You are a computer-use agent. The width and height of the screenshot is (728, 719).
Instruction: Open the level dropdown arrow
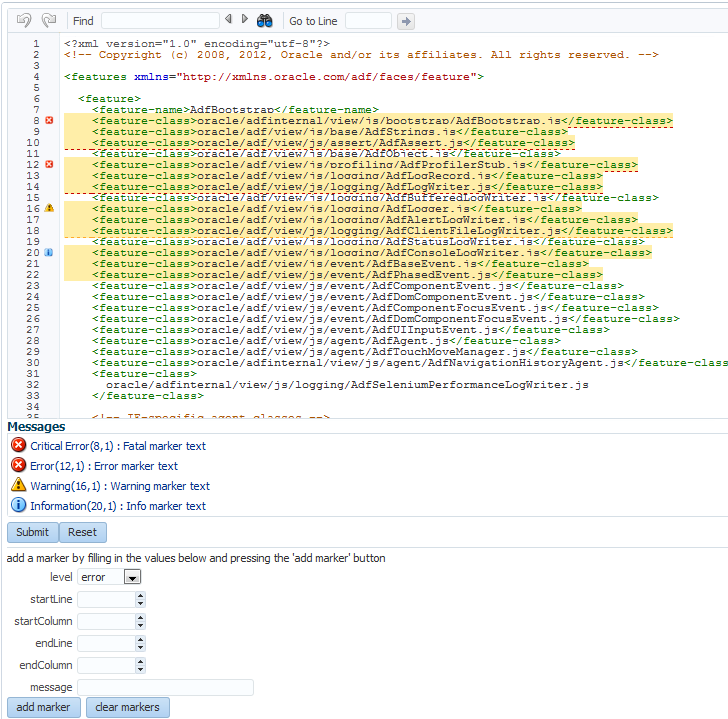coord(132,577)
